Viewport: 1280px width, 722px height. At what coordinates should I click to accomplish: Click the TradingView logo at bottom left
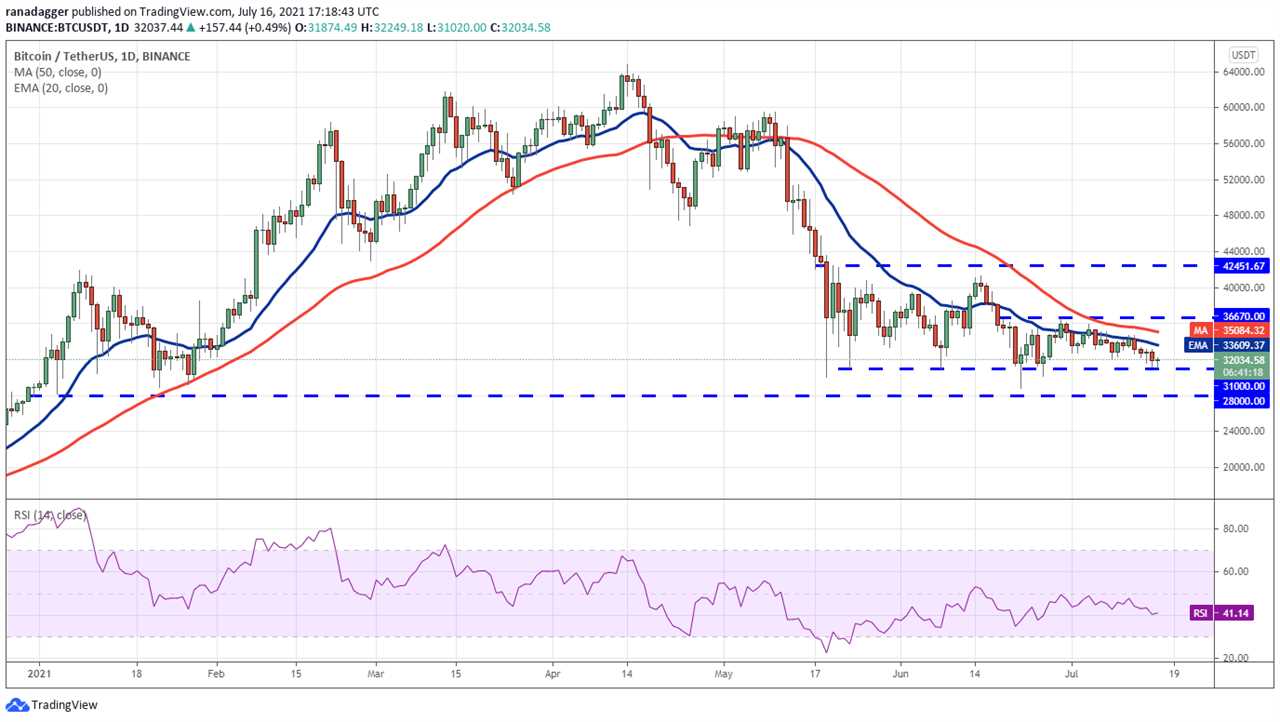pyautogui.click(x=52, y=705)
